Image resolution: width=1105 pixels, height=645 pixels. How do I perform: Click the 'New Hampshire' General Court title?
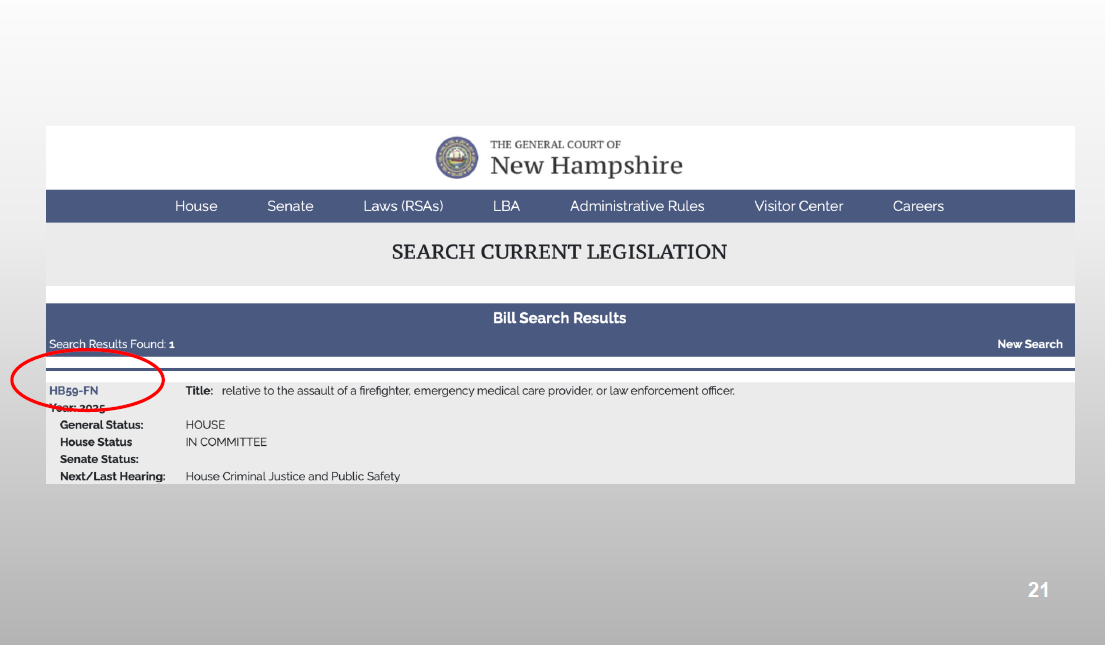pos(586,165)
